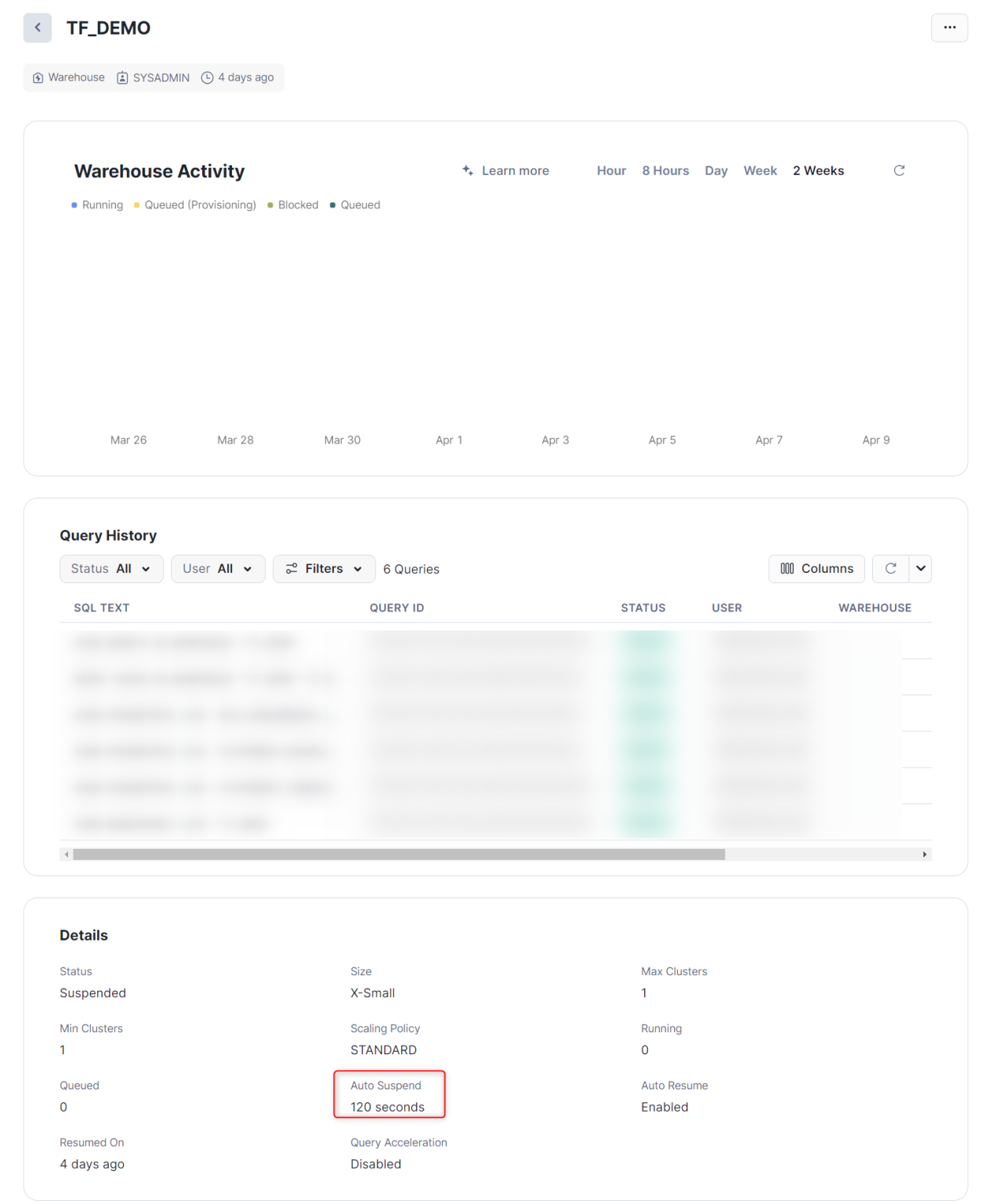Click the SYSADMIN role icon

pos(122,77)
